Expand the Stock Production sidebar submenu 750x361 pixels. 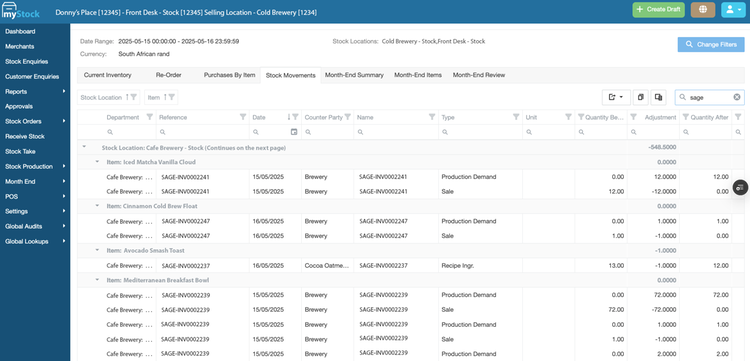click(x=64, y=166)
